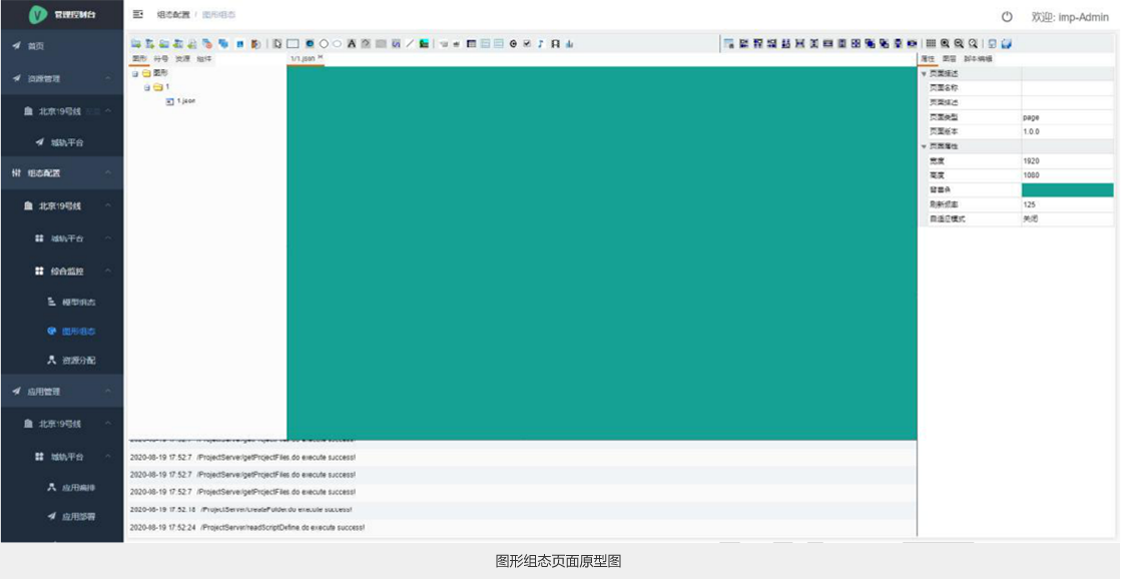Insert the checkbox component from toolbar
Screen dimensions: 1121x579
point(527,44)
